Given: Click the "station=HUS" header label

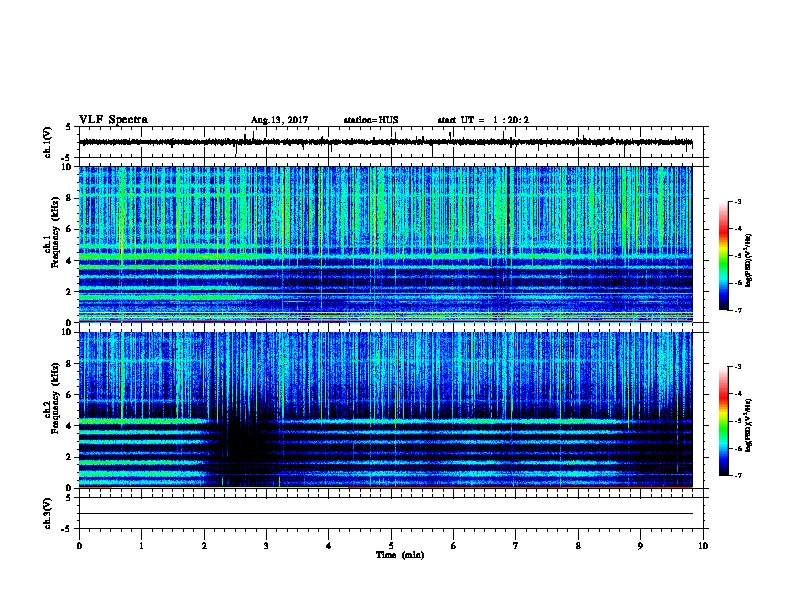Looking at the screenshot, I should click(371, 120).
